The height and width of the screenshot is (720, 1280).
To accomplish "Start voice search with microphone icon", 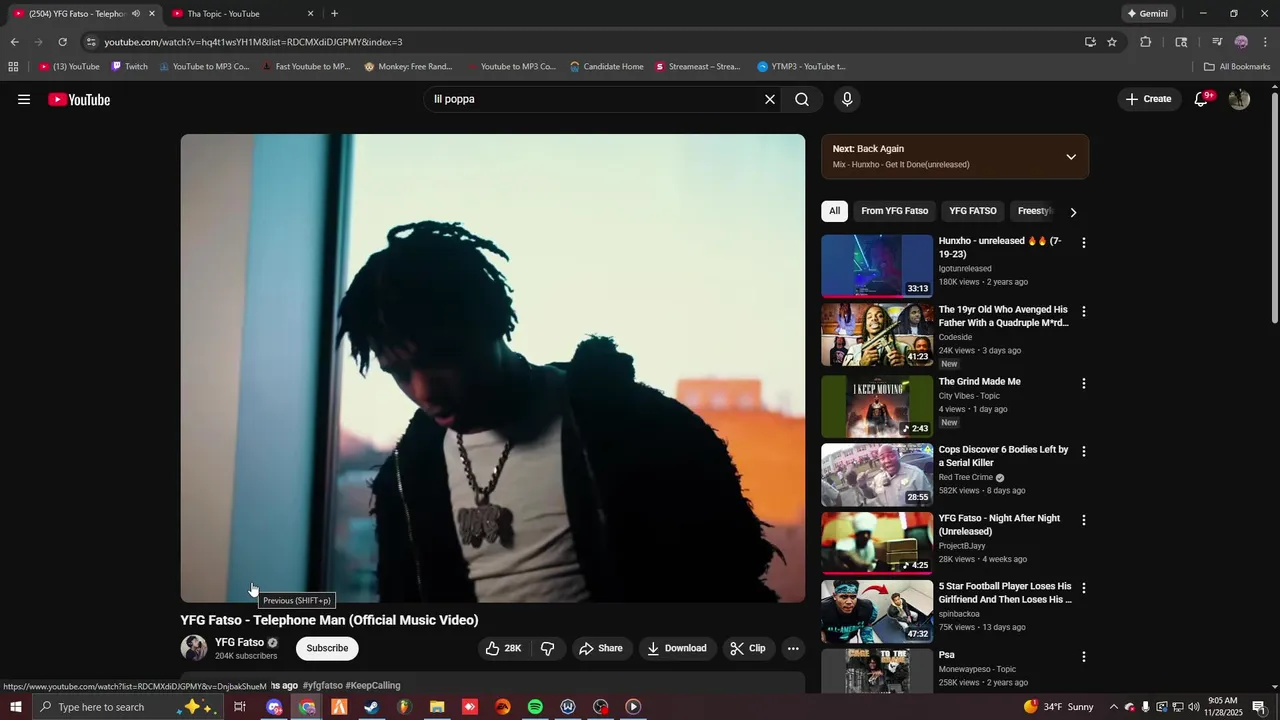I will click(847, 99).
